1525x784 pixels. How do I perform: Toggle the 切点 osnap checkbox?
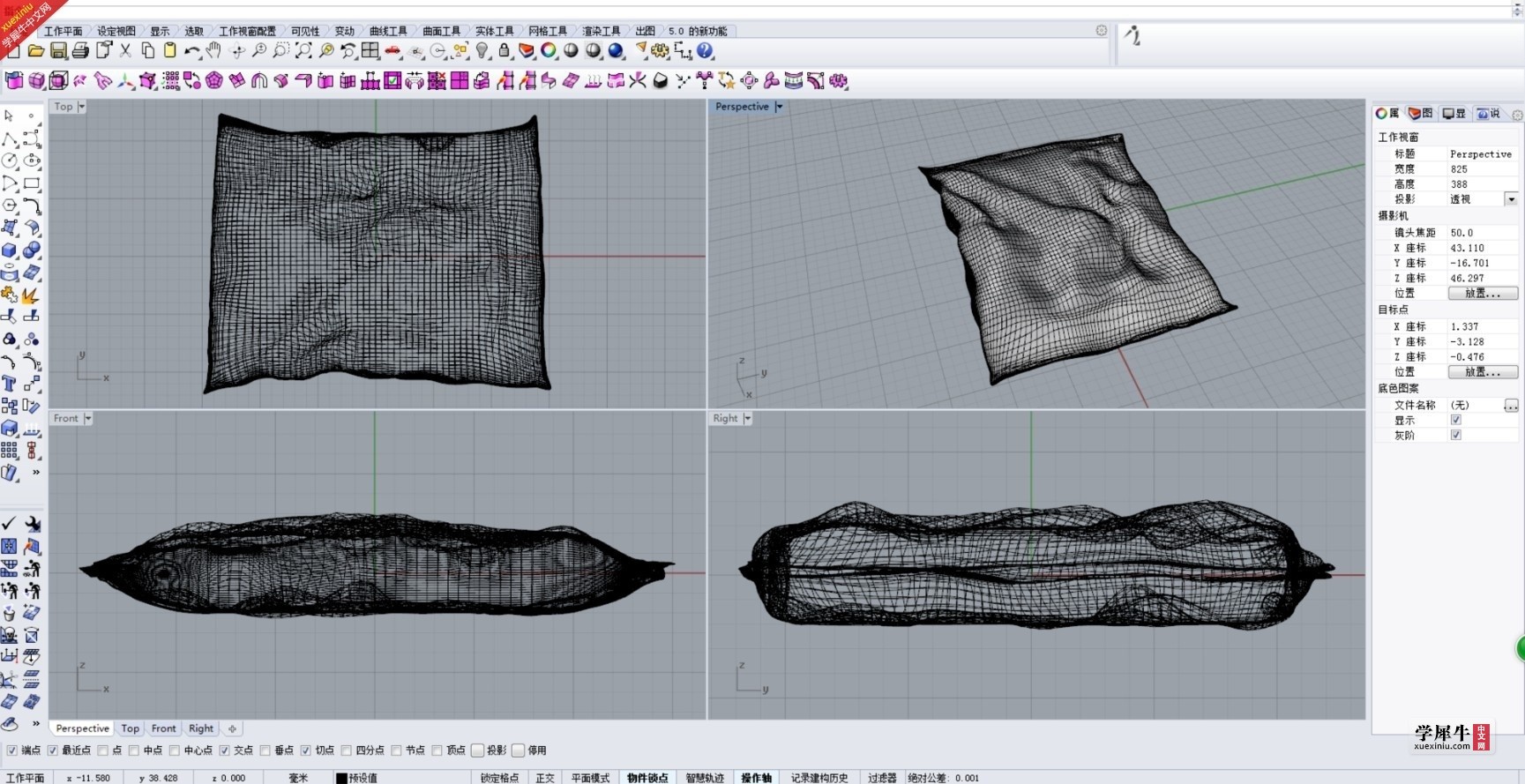305,750
